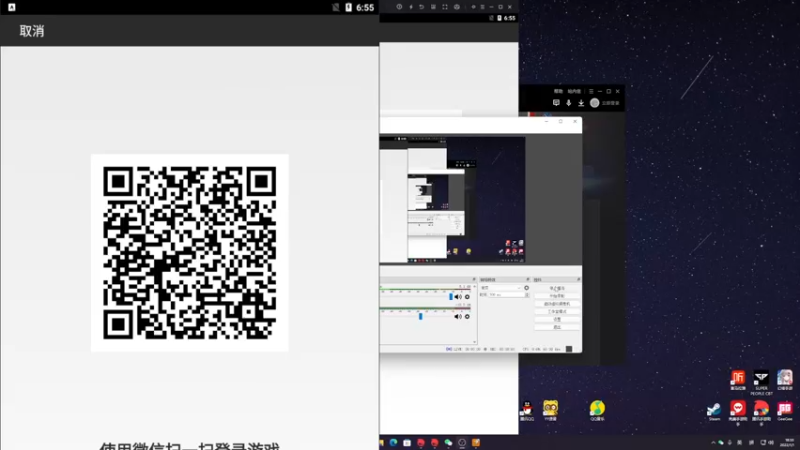Image resolution: width=800 pixels, height=450 pixels.
Task: Toggle the virtual camera button in OBS
Action: [x=557, y=304]
